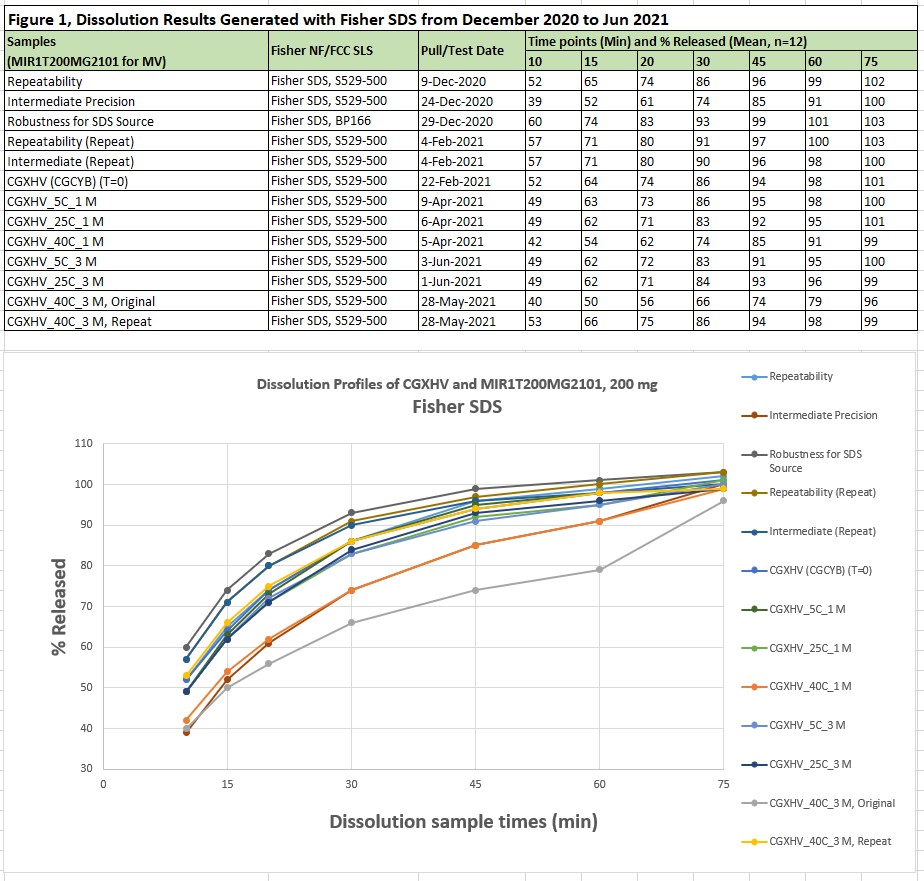Click the 'Pull/Test Date' column header
The width and height of the screenshot is (924, 881).
pos(471,51)
